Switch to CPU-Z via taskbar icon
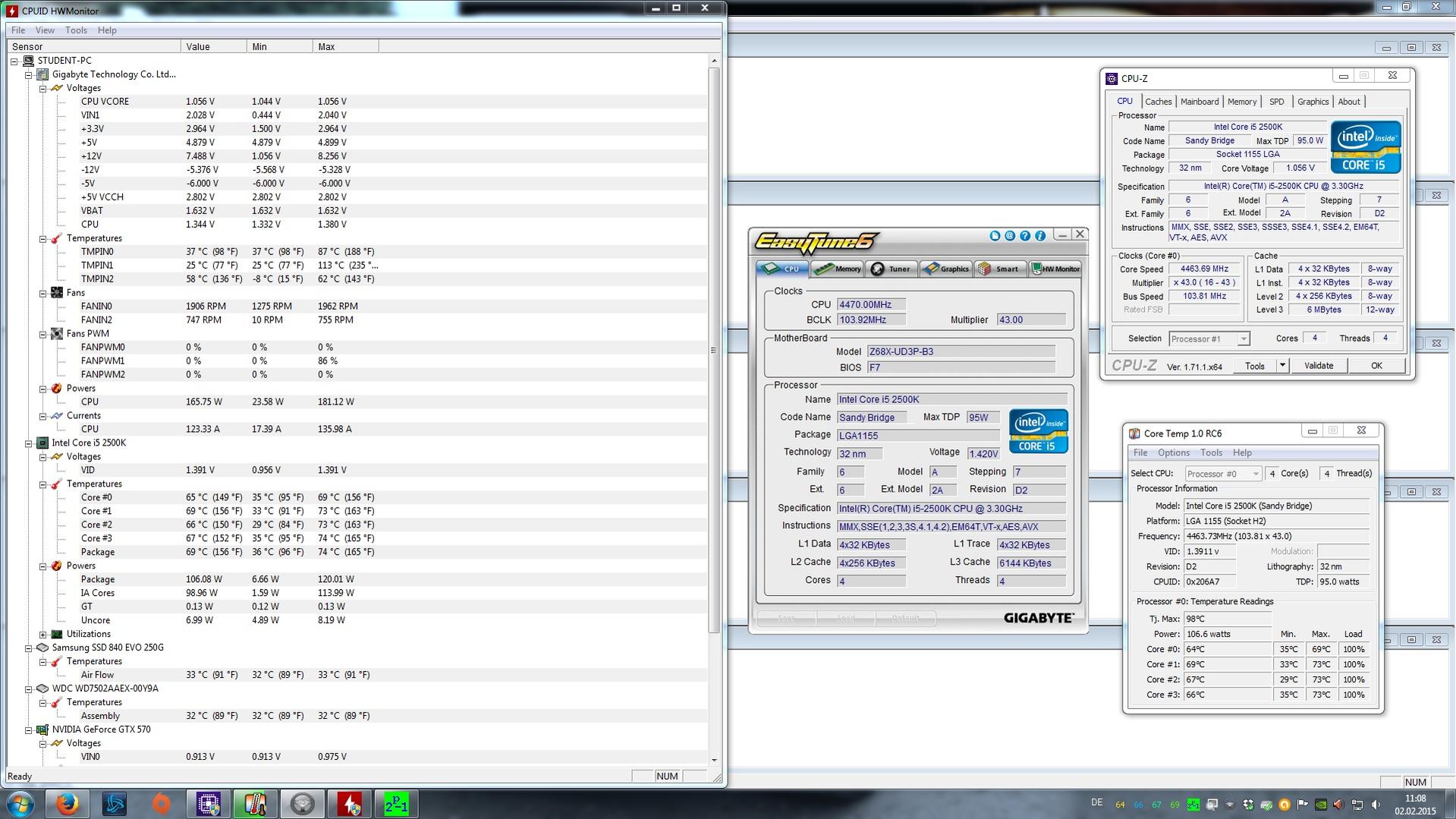 point(208,804)
